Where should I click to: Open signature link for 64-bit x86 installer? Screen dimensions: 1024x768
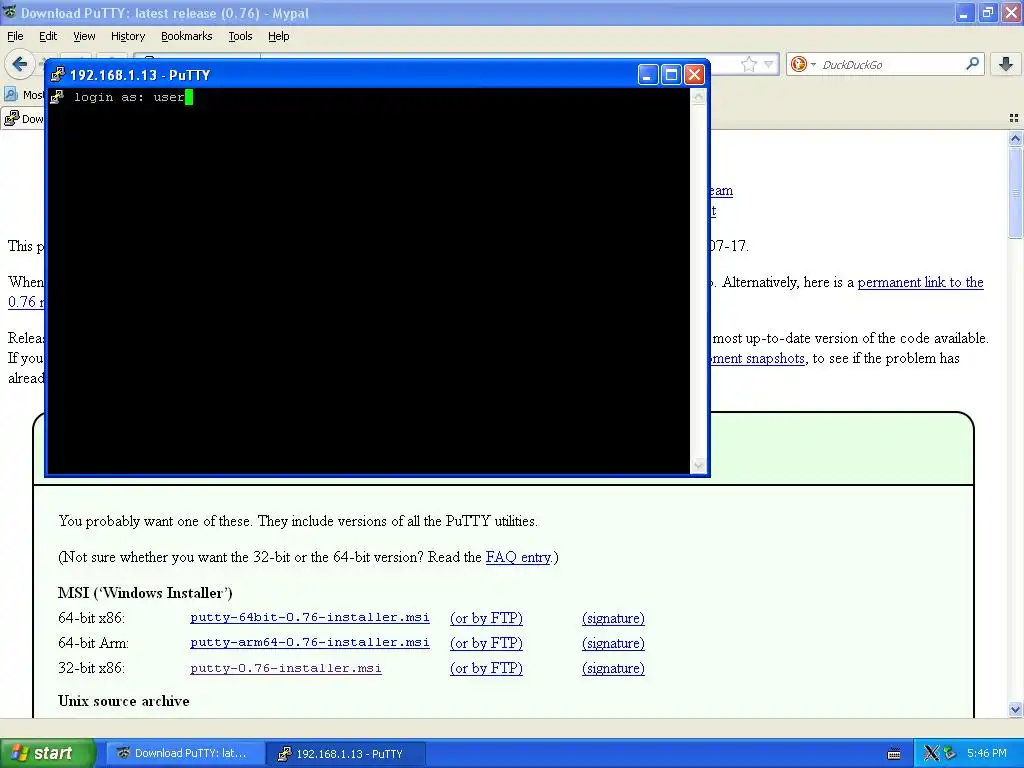tap(613, 618)
